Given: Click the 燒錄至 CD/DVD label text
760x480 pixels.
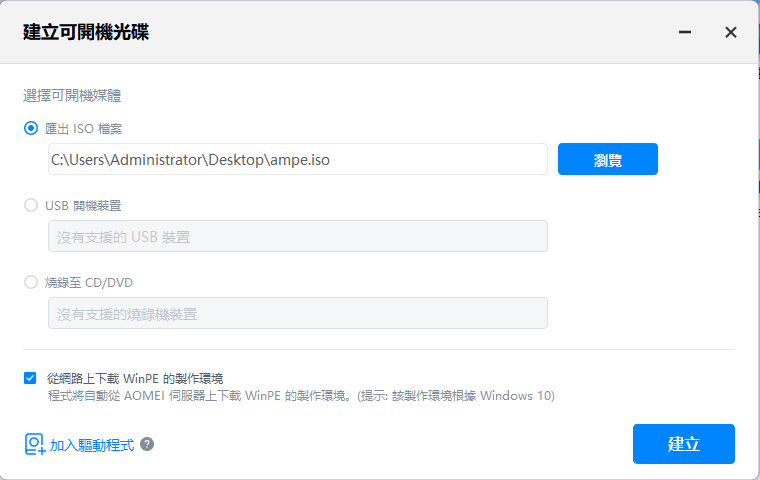Looking at the screenshot, I should 89,282.
